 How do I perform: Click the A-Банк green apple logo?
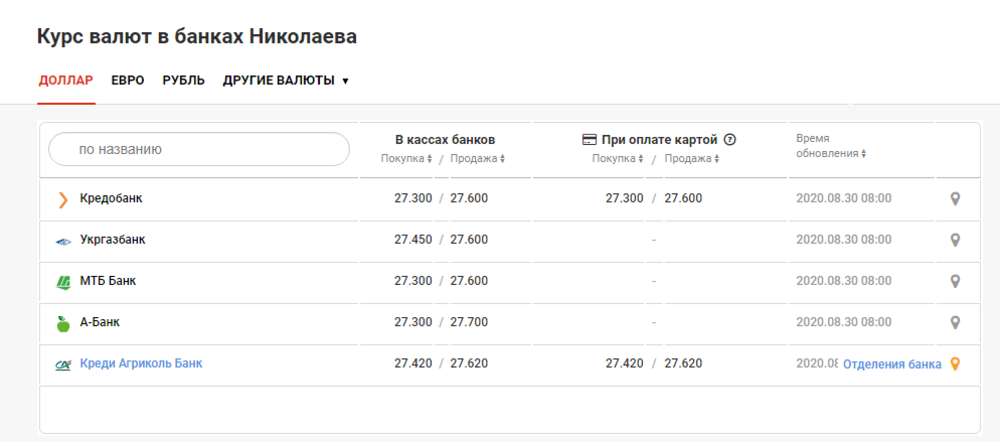(62, 323)
